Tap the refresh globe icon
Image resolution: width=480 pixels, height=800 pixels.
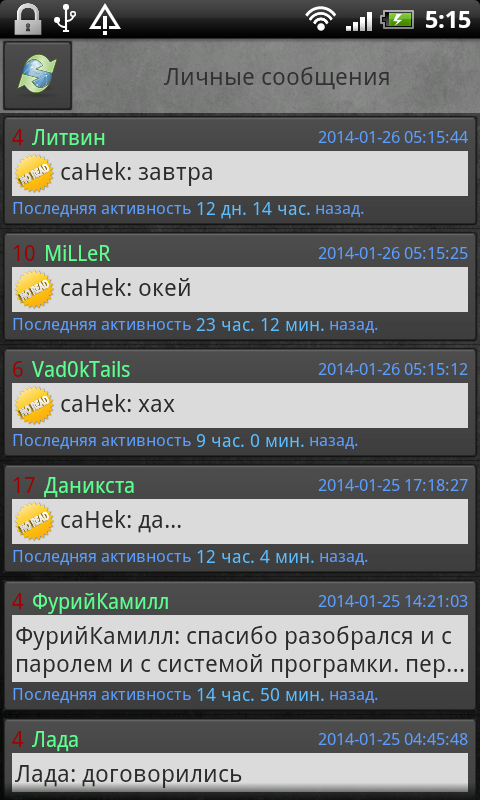[x=37, y=76]
